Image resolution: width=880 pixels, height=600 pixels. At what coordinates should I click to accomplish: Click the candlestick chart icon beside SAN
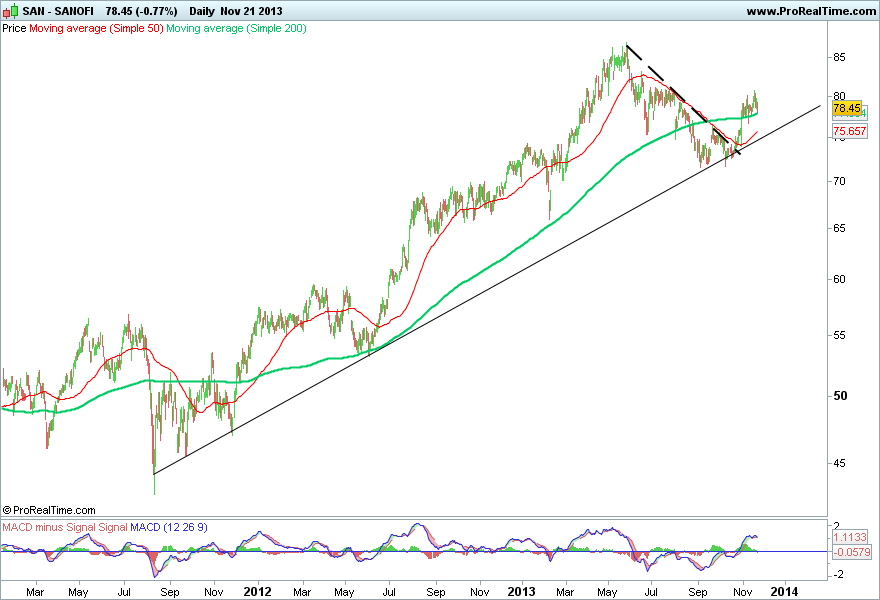tap(10, 11)
